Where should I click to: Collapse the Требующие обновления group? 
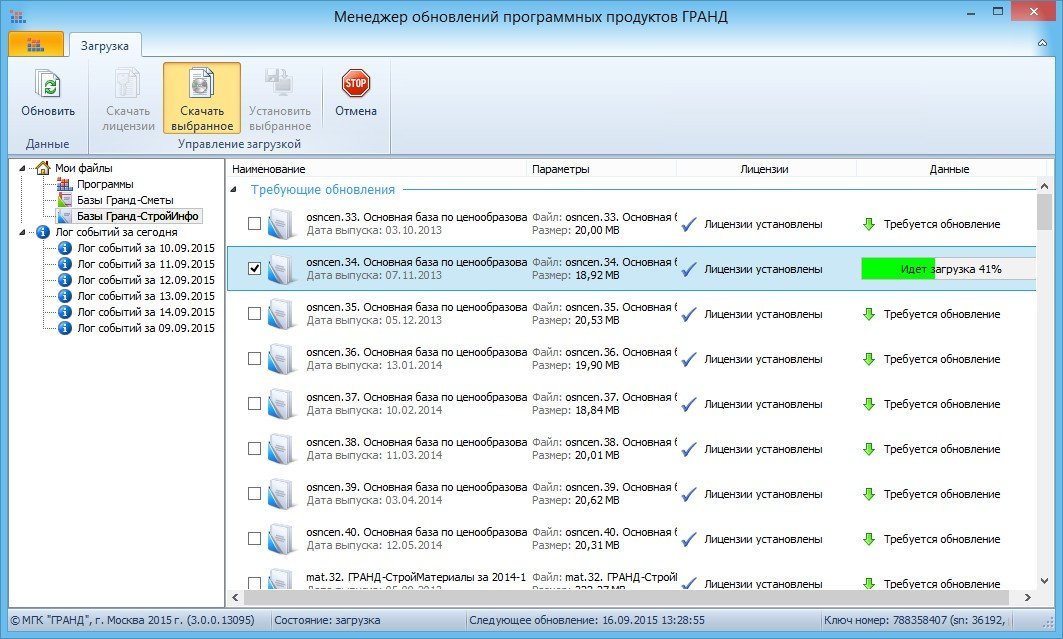tap(235, 189)
